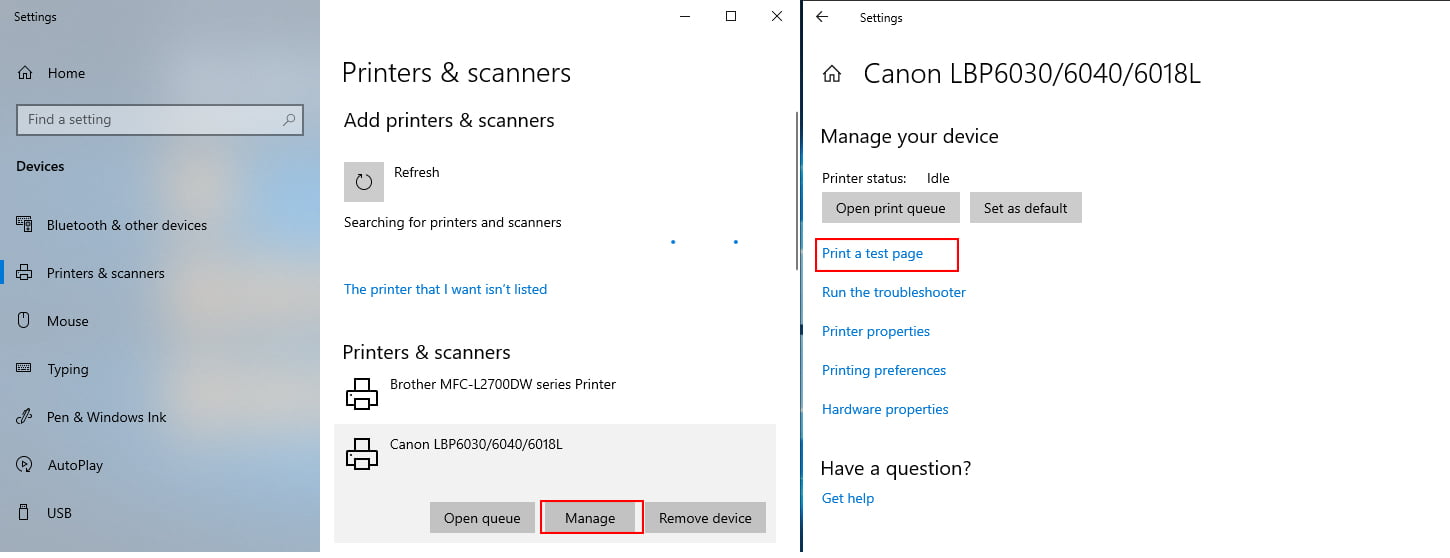Viewport: 1450px width, 558px height.
Task: Click the Typing keyboard icon
Action: tap(25, 369)
